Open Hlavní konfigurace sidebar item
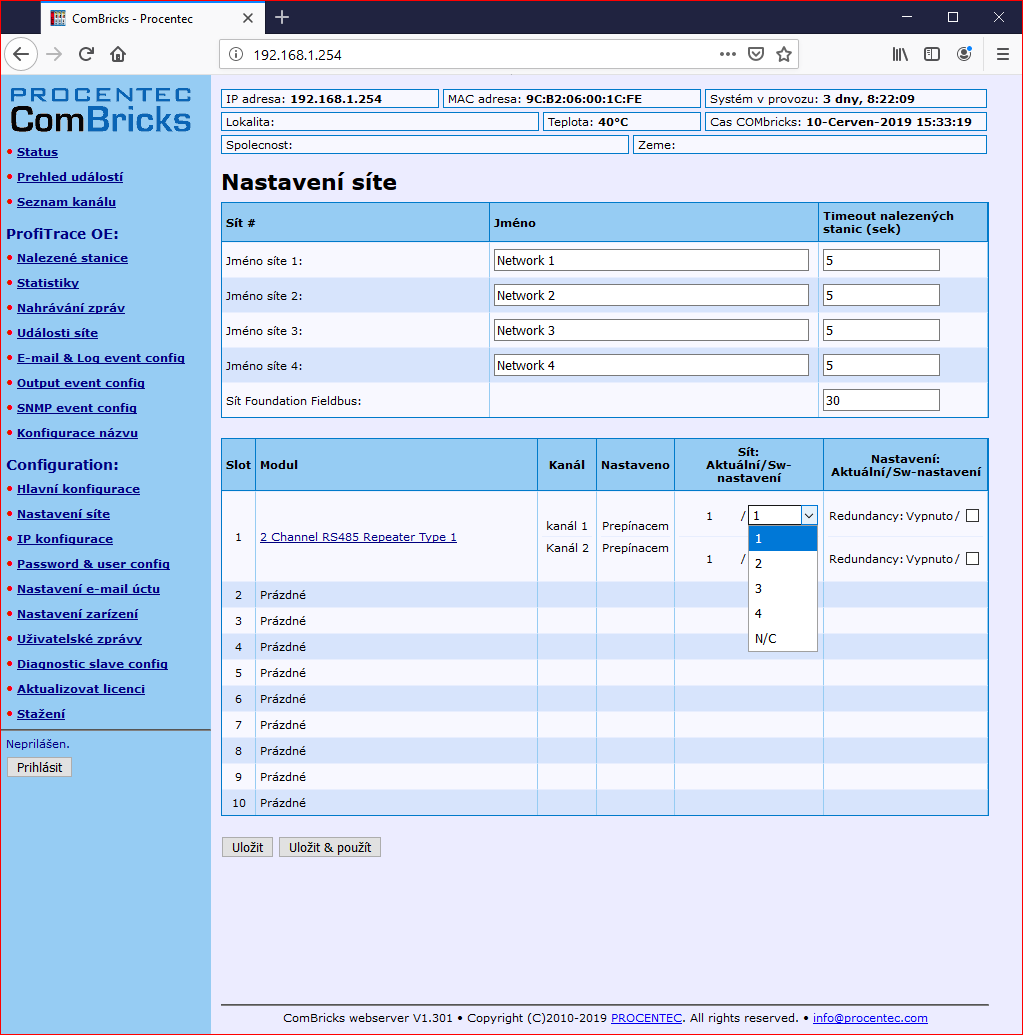1023x1035 pixels. (79, 489)
